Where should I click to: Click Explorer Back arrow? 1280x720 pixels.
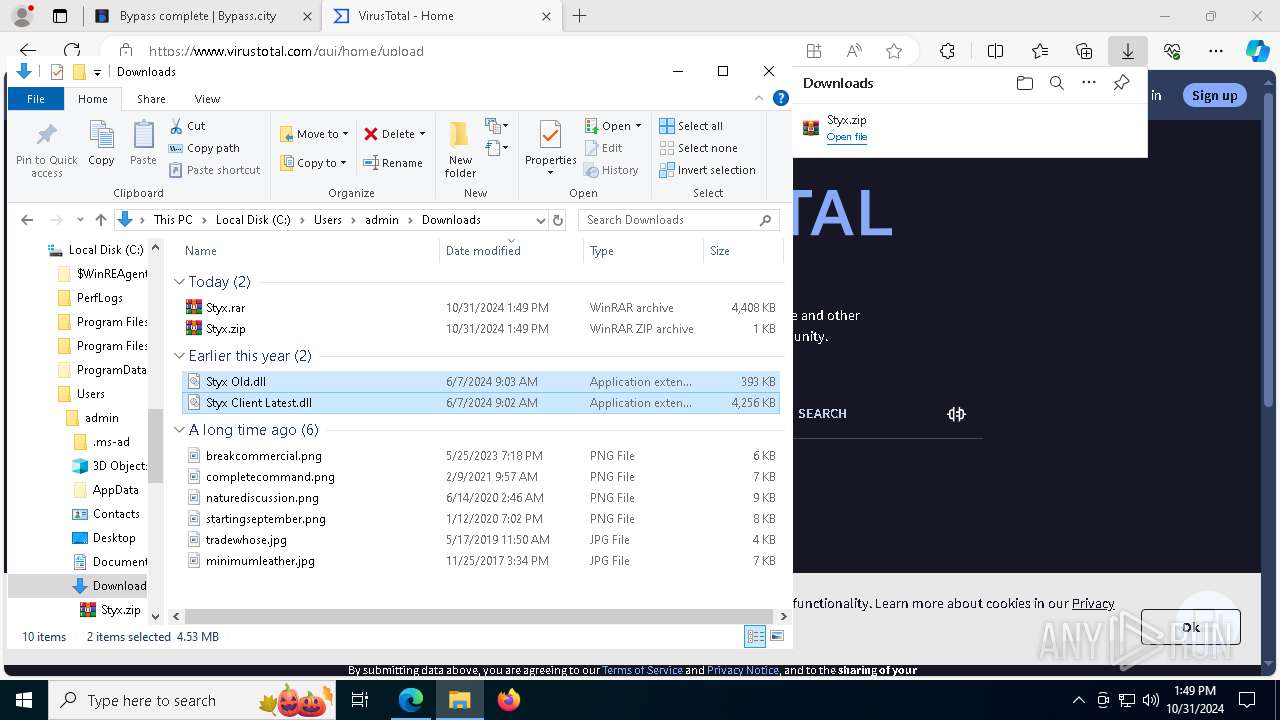coord(27,220)
